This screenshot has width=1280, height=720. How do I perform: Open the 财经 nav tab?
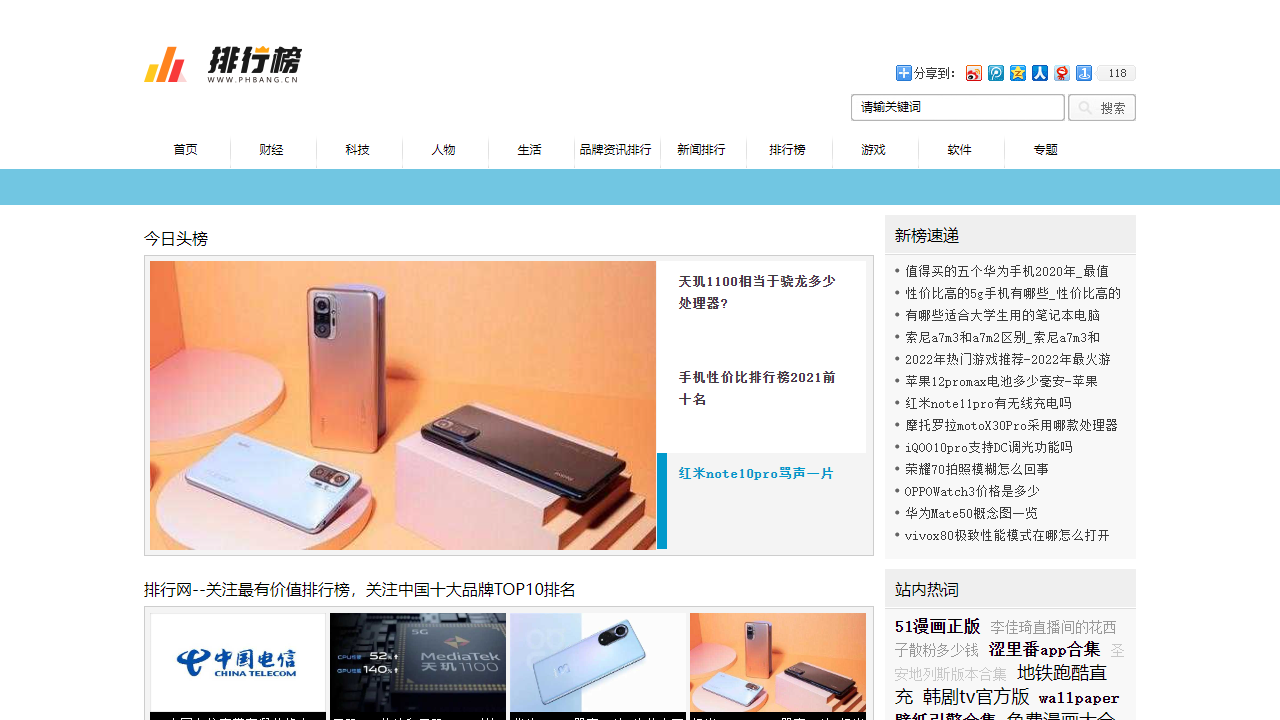272,150
